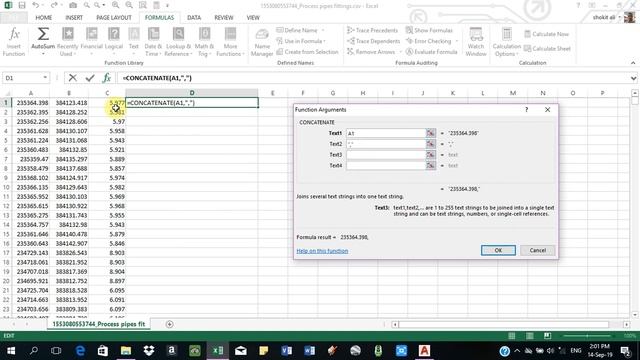The width and height of the screenshot is (640, 360).
Task: Expand the formula bar
Action: pyautogui.click(x=633, y=78)
